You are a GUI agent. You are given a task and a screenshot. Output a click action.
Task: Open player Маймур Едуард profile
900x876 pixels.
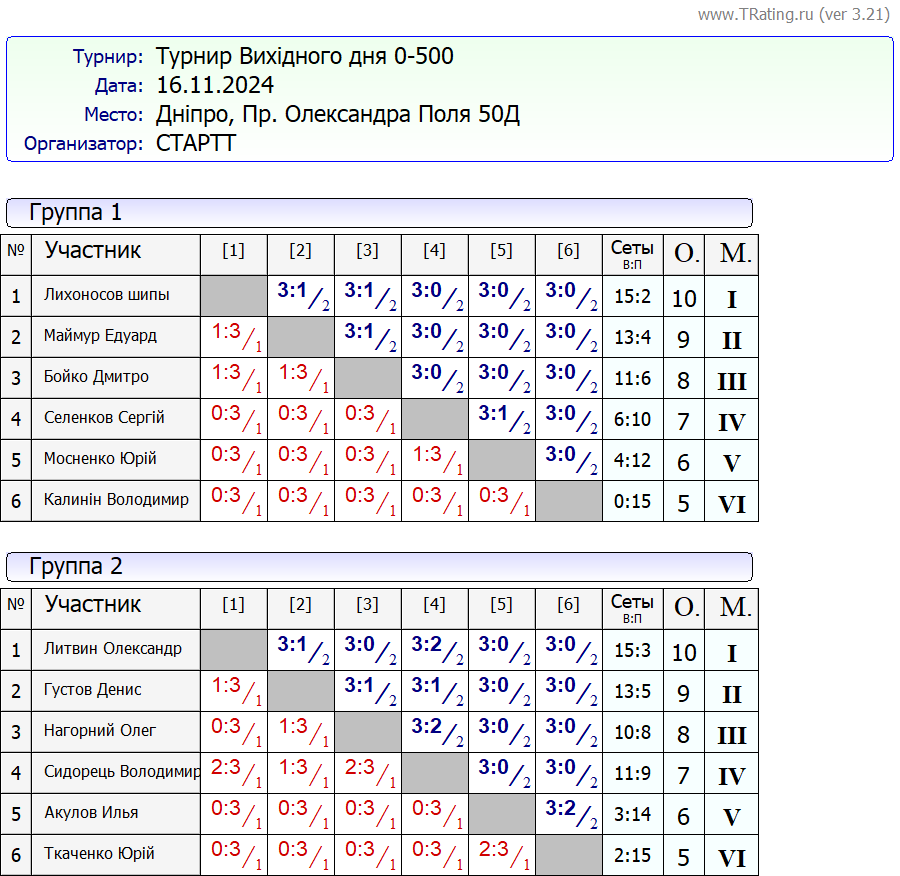[x=100, y=336]
